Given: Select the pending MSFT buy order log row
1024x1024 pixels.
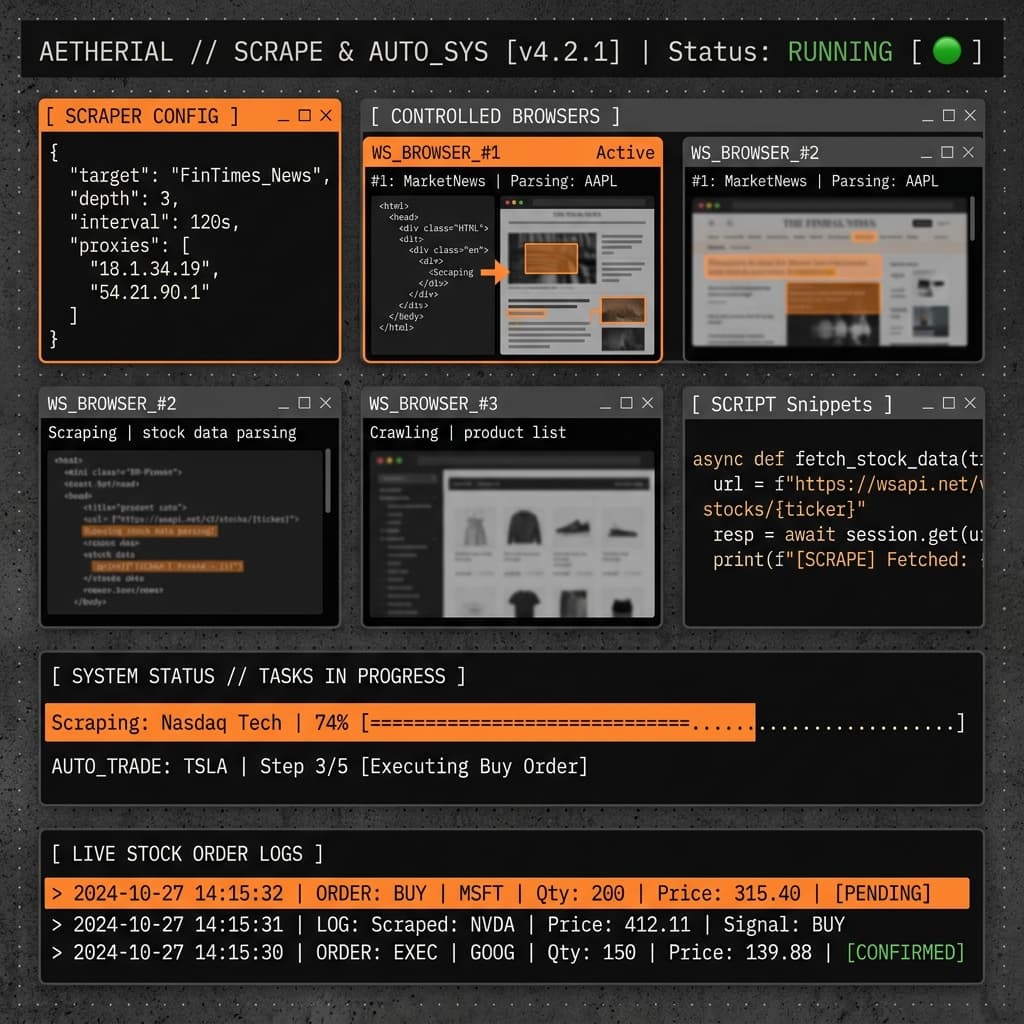Looking at the screenshot, I should 507,893.
